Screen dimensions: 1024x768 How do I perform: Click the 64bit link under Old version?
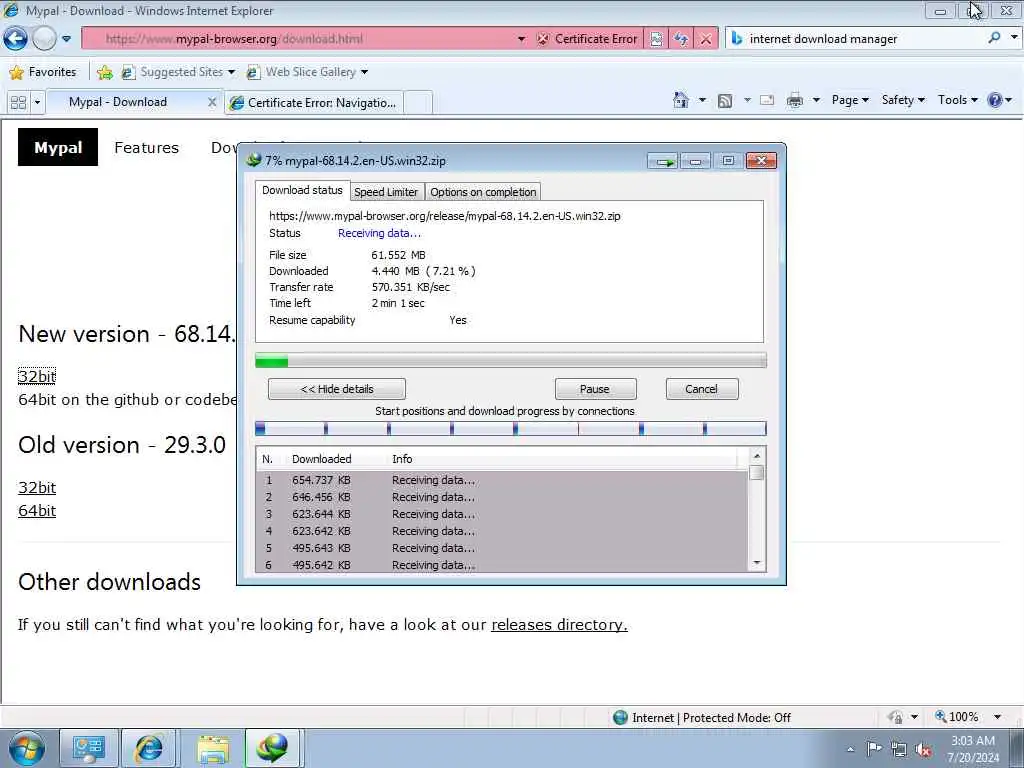click(37, 511)
